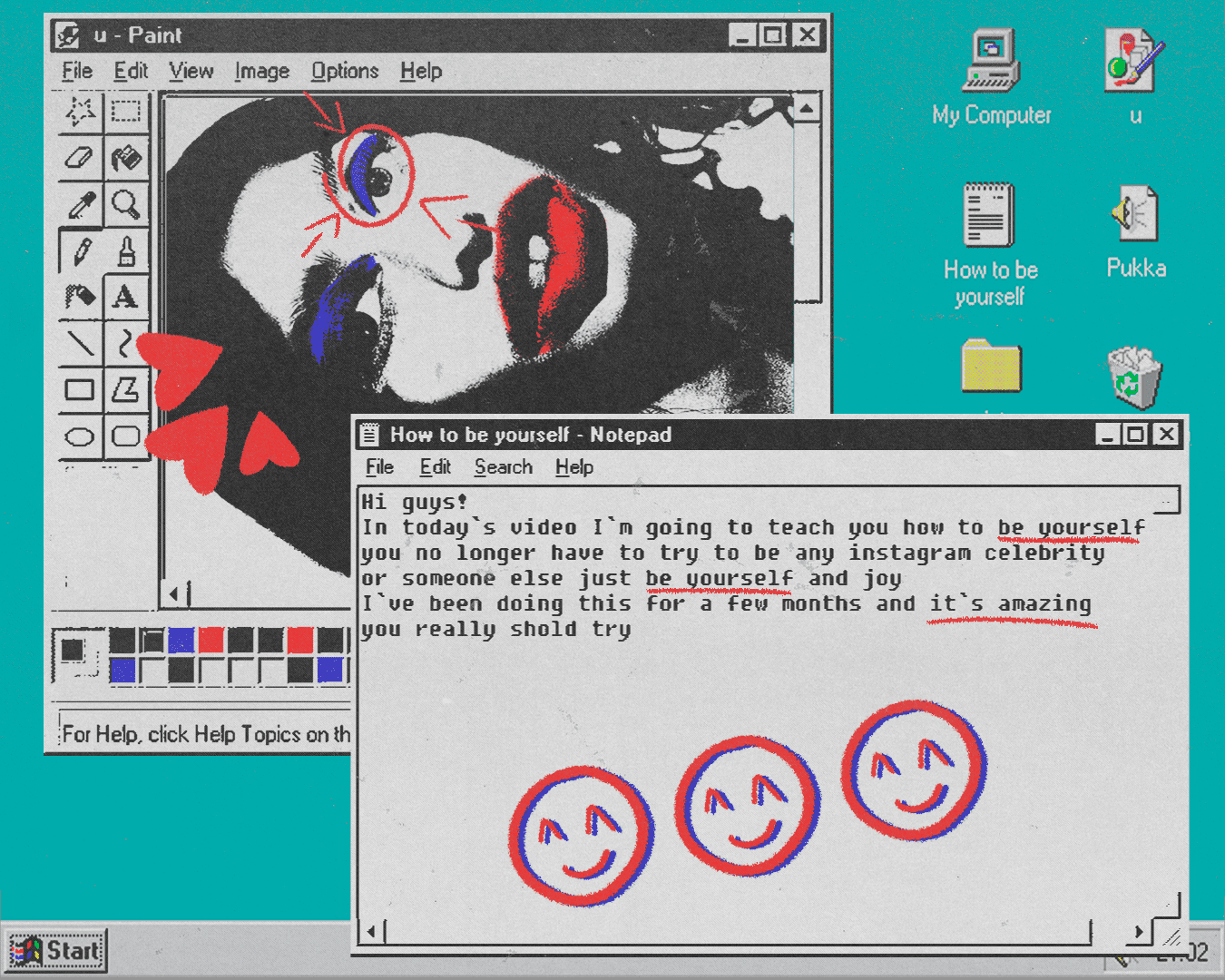Image resolution: width=1225 pixels, height=980 pixels.
Task: Click Paint's vertical scrollbar up arrow
Action: (x=806, y=110)
